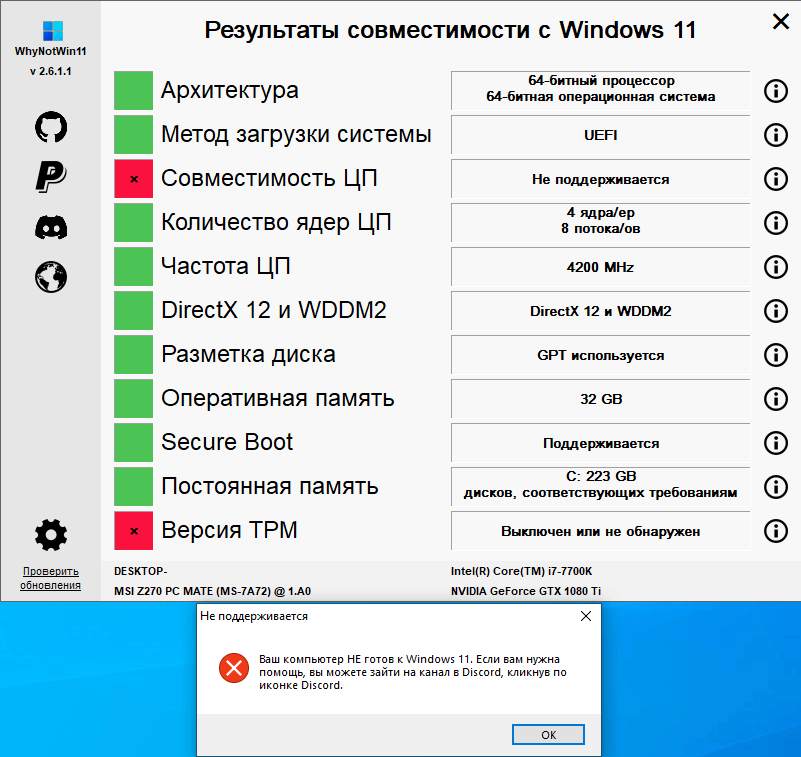Image resolution: width=801 pixels, height=757 pixels.
Task: Show info for Постоянная память
Action: click(775, 487)
